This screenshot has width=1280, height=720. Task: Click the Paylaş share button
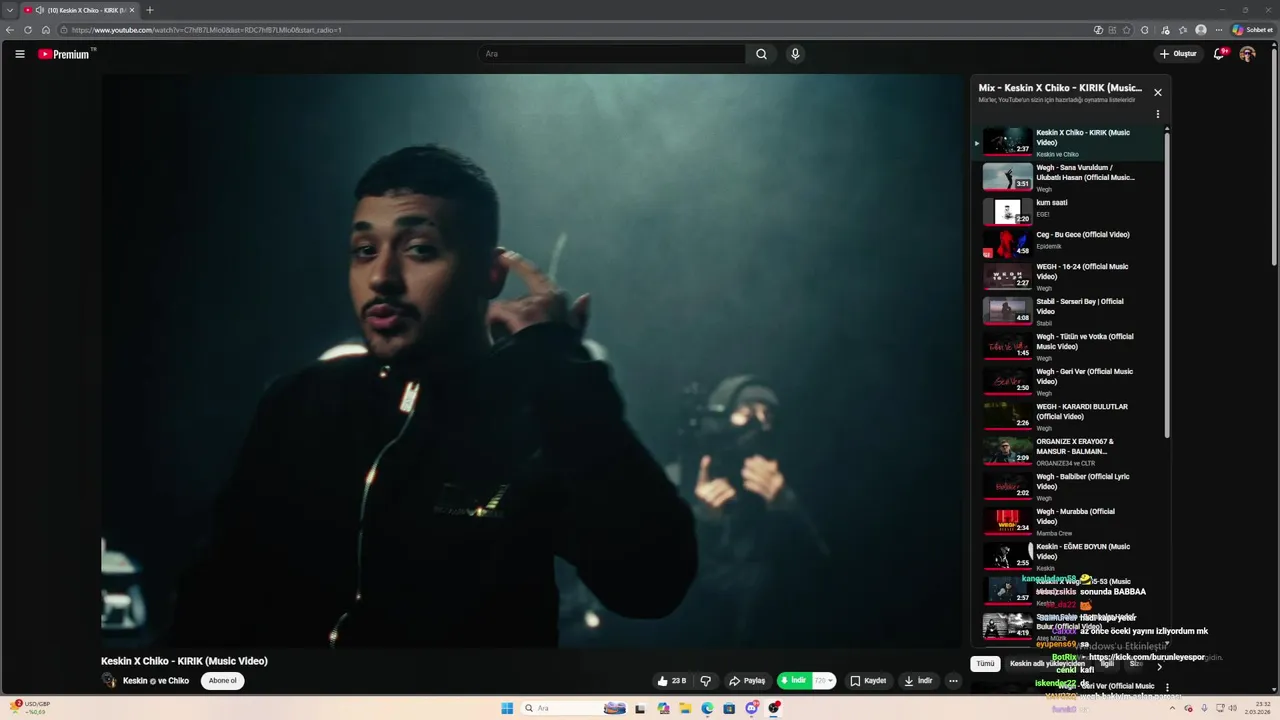point(747,681)
